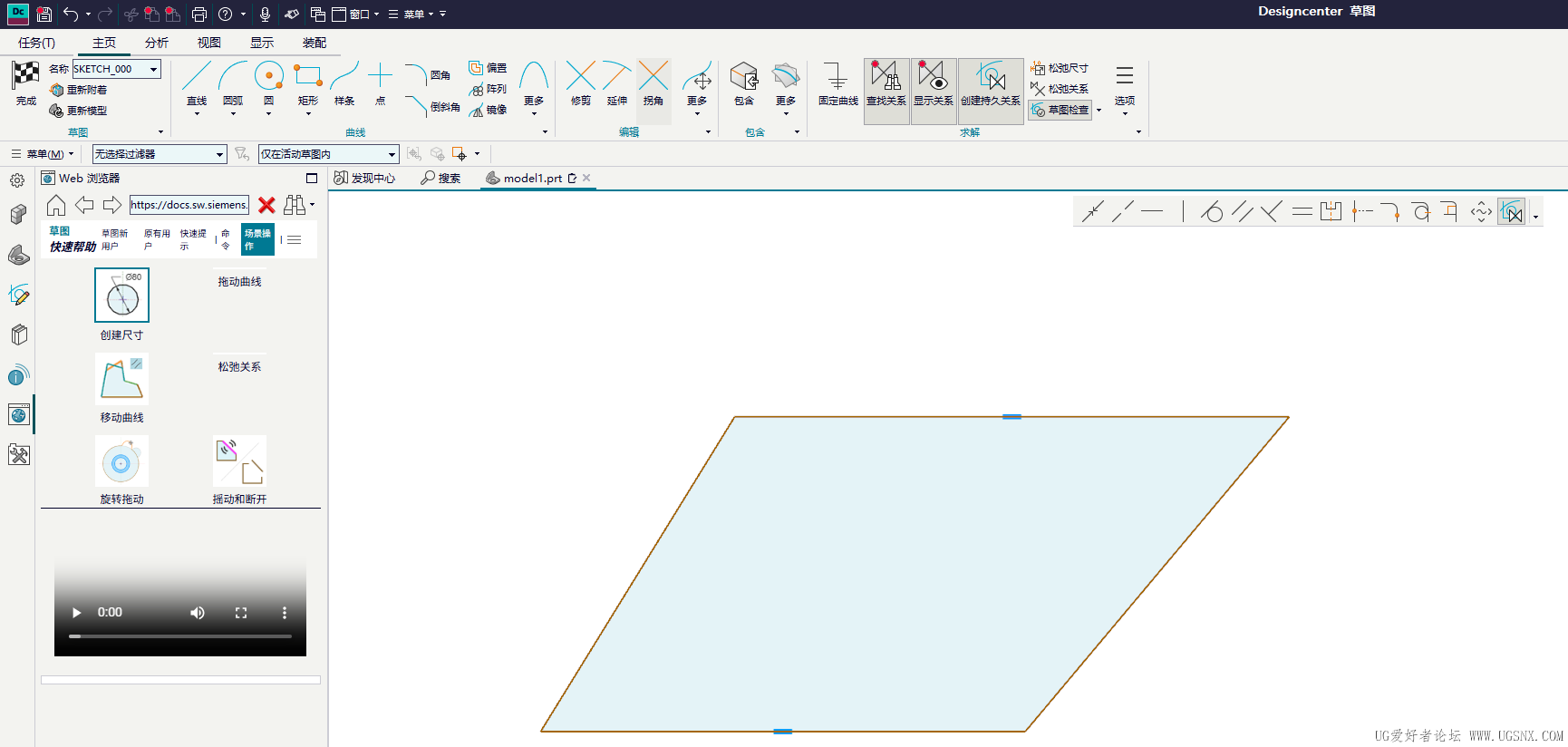Select the 直线 line tool
The width and height of the screenshot is (1568, 747).
197,83
